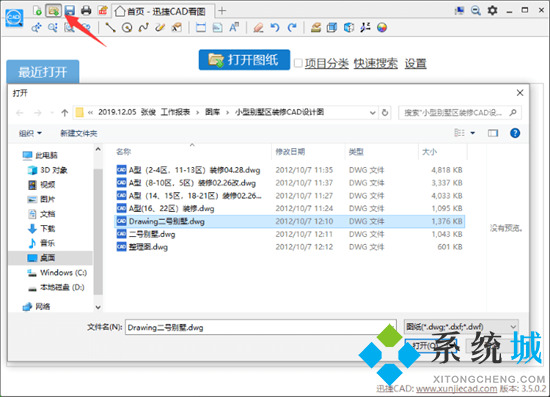
Task: Open the 设置 link
Action: (x=415, y=63)
